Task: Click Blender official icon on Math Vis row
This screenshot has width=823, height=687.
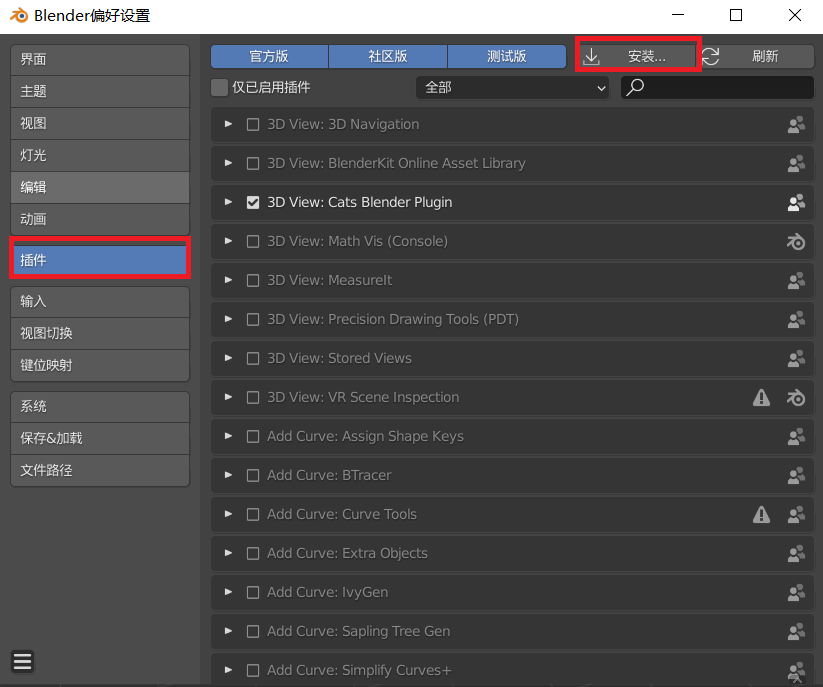Action: click(x=796, y=241)
